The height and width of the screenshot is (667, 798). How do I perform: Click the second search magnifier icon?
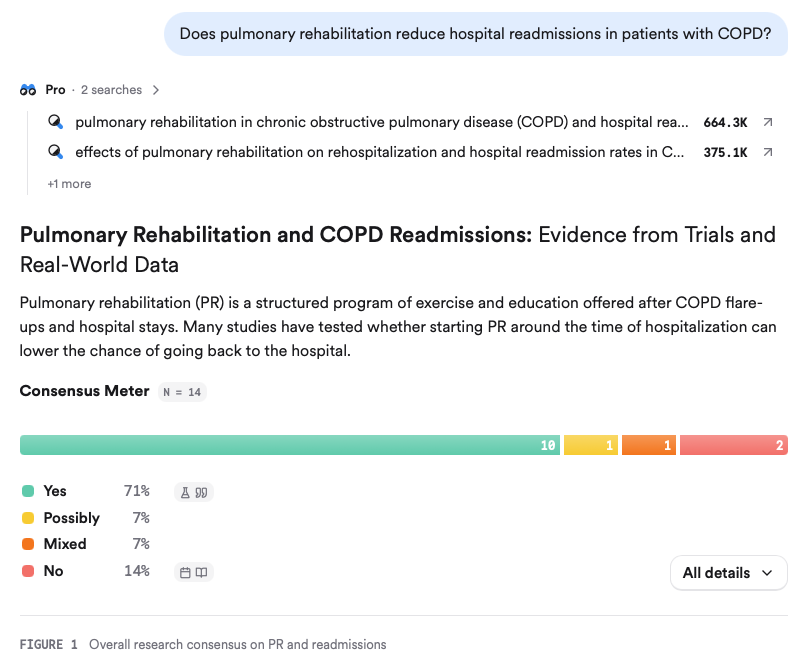55,152
